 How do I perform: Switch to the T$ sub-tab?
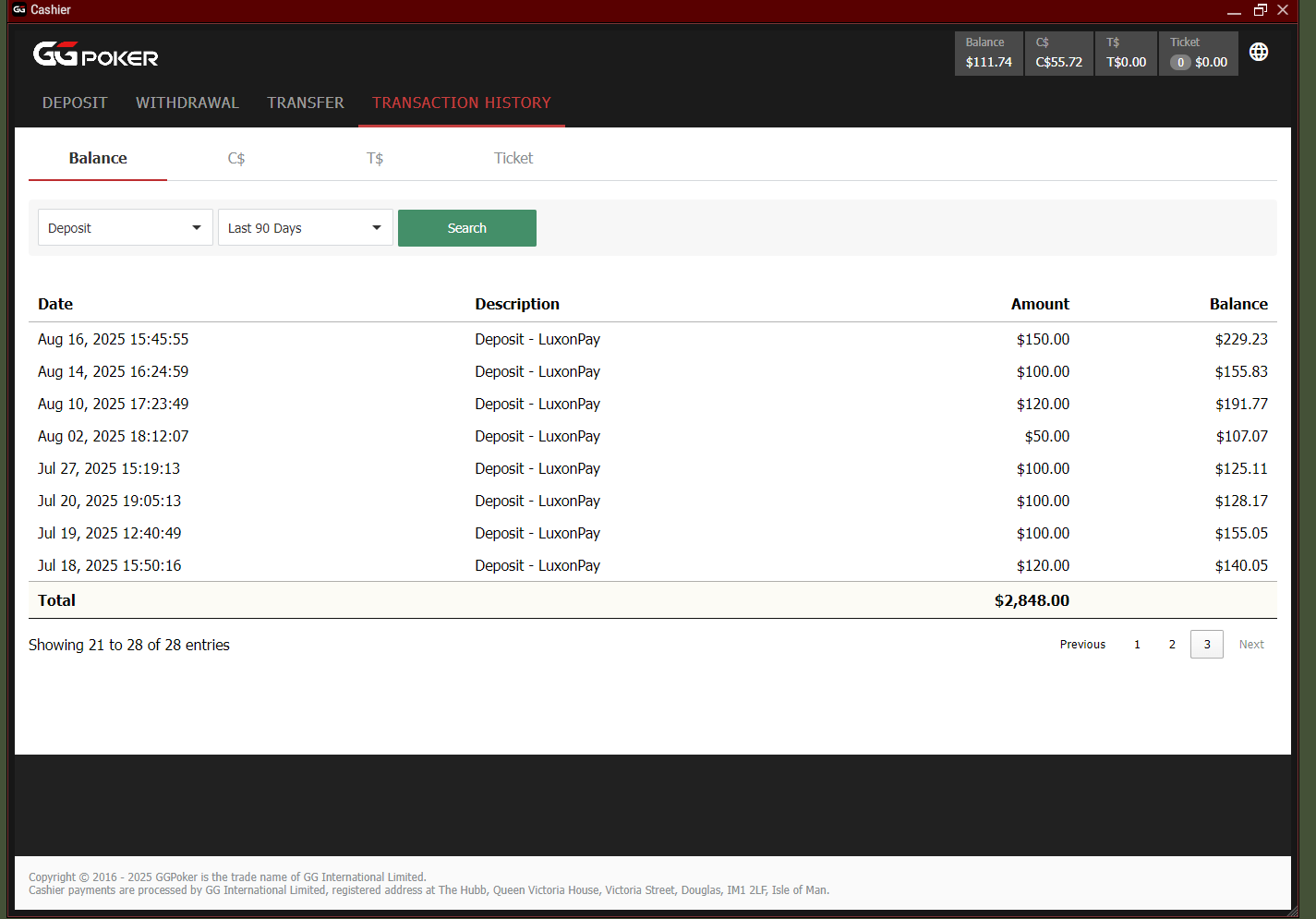click(x=375, y=158)
